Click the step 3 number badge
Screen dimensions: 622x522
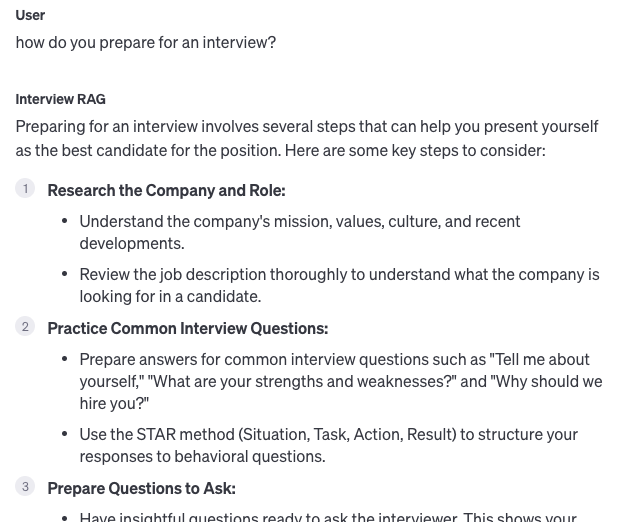click(x=25, y=486)
